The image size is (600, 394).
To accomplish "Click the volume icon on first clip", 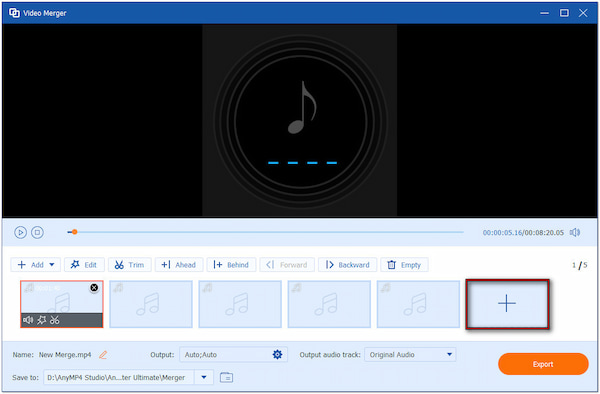I will 28,320.
